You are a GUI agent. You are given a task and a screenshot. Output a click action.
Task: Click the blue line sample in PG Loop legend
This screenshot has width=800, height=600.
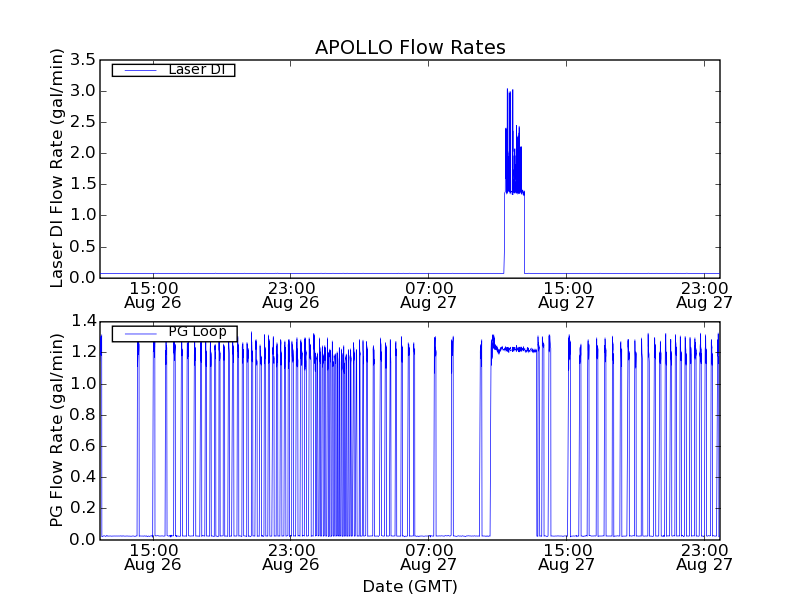[x=140, y=333]
